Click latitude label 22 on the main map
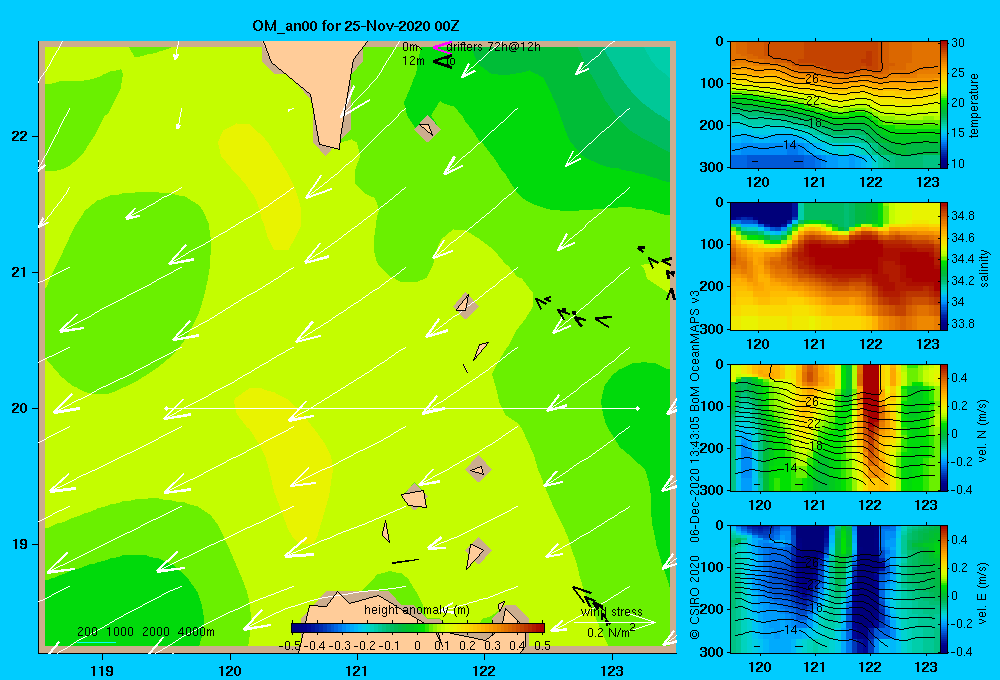Viewport: 1000px width, 680px height. click(x=20, y=137)
